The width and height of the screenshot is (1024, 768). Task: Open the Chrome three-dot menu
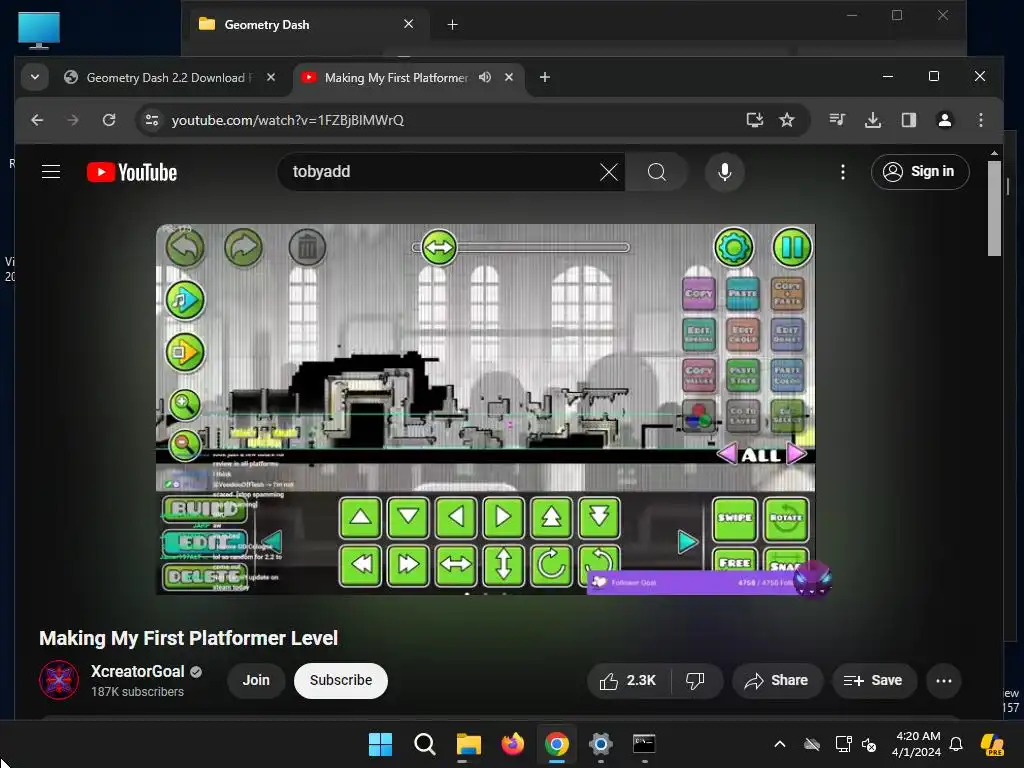[980, 120]
